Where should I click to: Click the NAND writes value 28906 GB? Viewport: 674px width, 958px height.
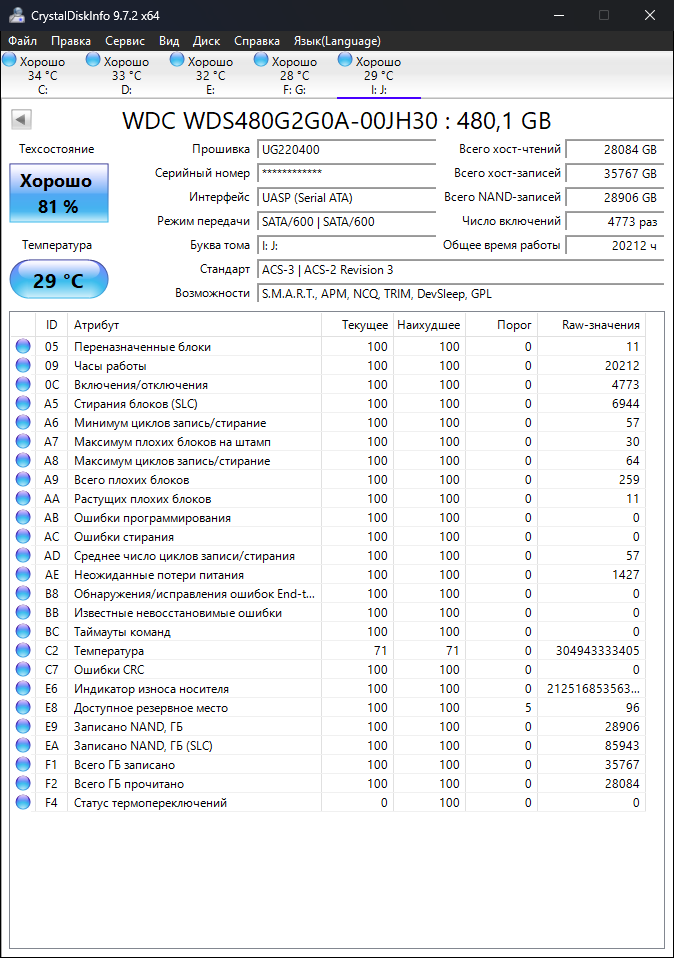[615, 197]
